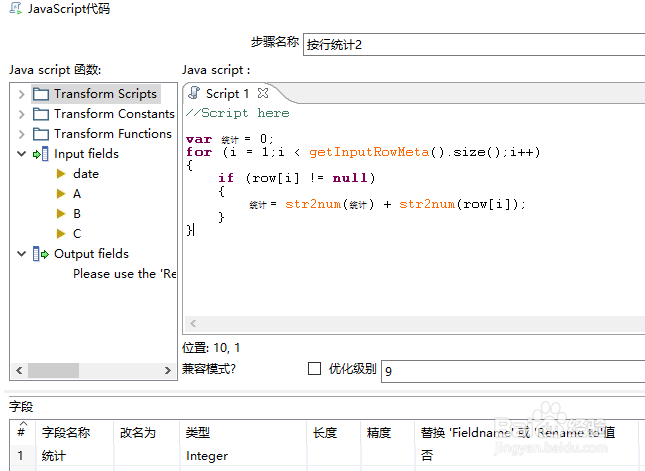The width and height of the screenshot is (645, 471).
Task: Collapse the Input fields tree node
Action: 22,154
